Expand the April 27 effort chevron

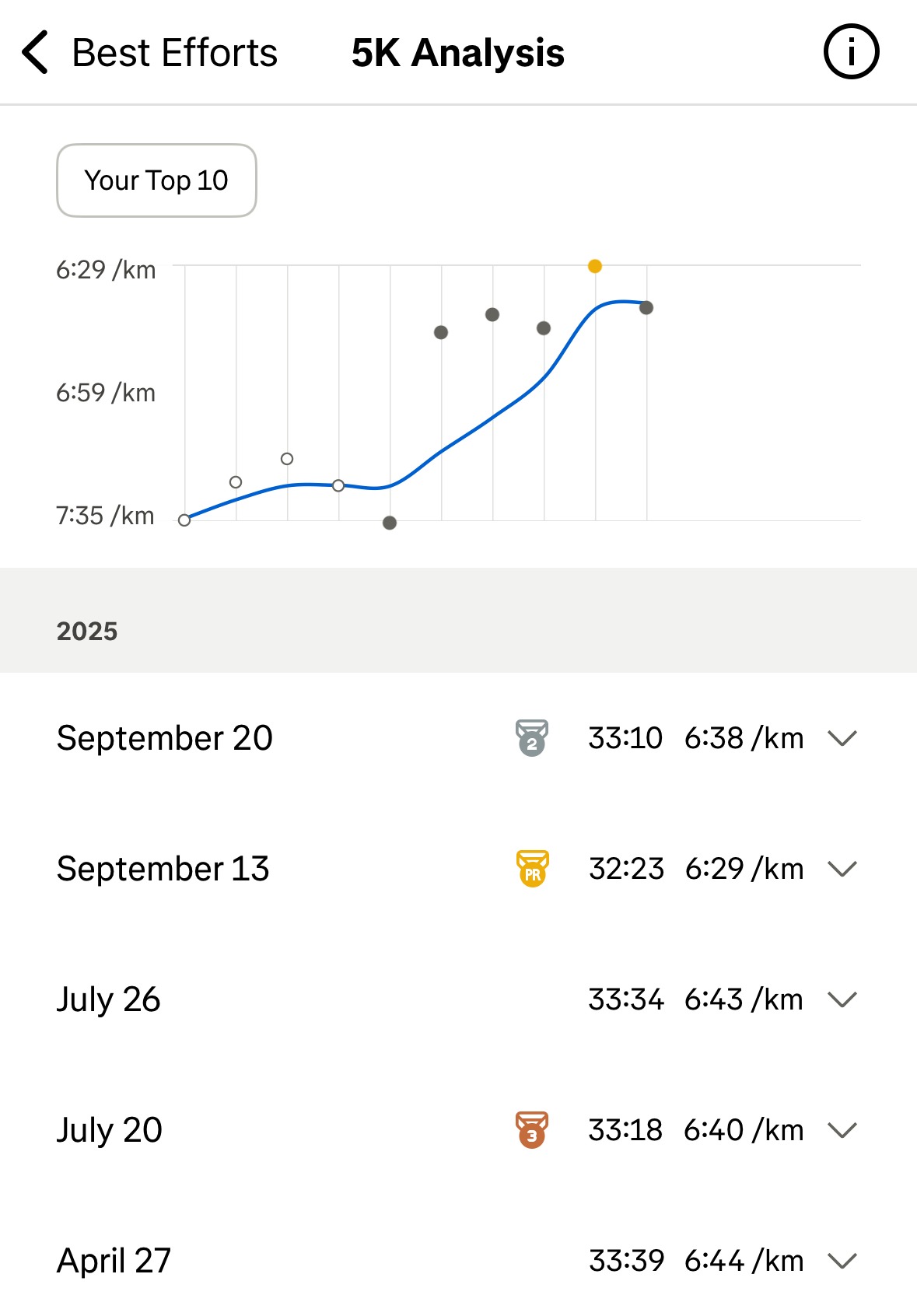tap(842, 1261)
